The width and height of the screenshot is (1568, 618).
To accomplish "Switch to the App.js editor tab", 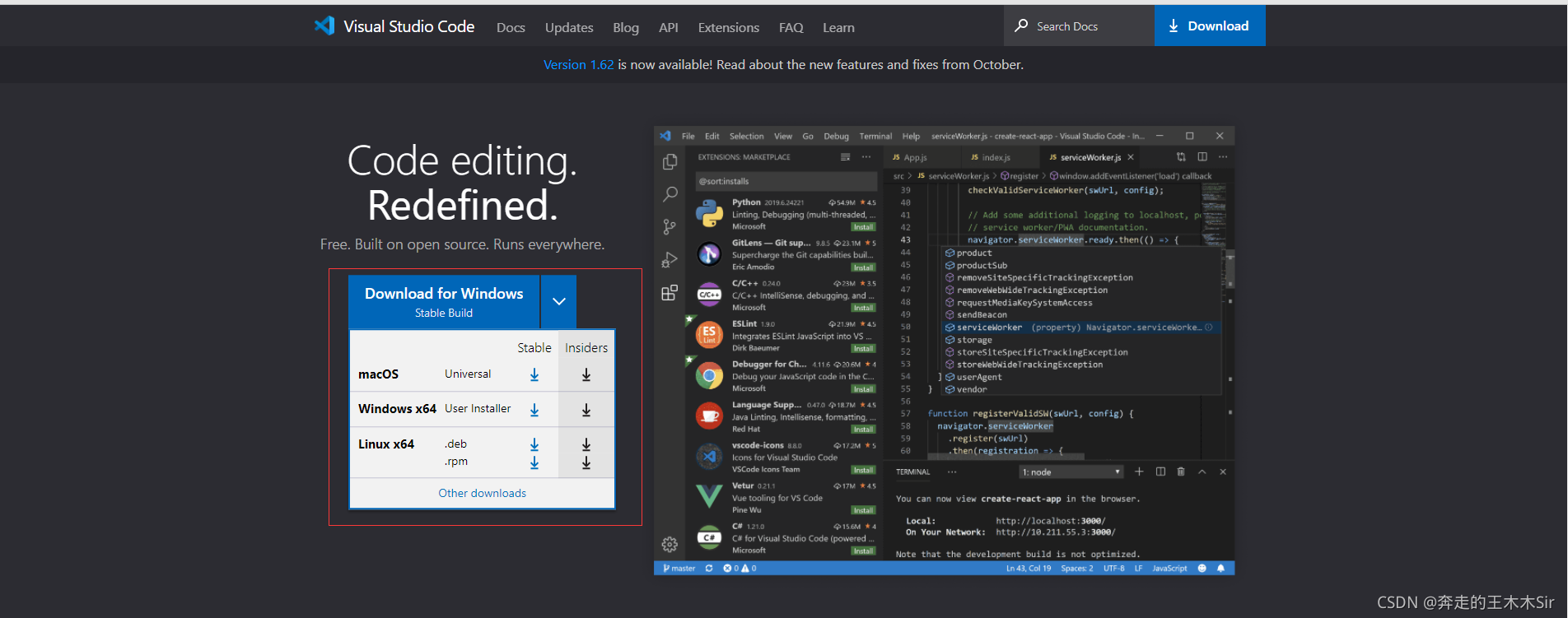I will [914, 157].
